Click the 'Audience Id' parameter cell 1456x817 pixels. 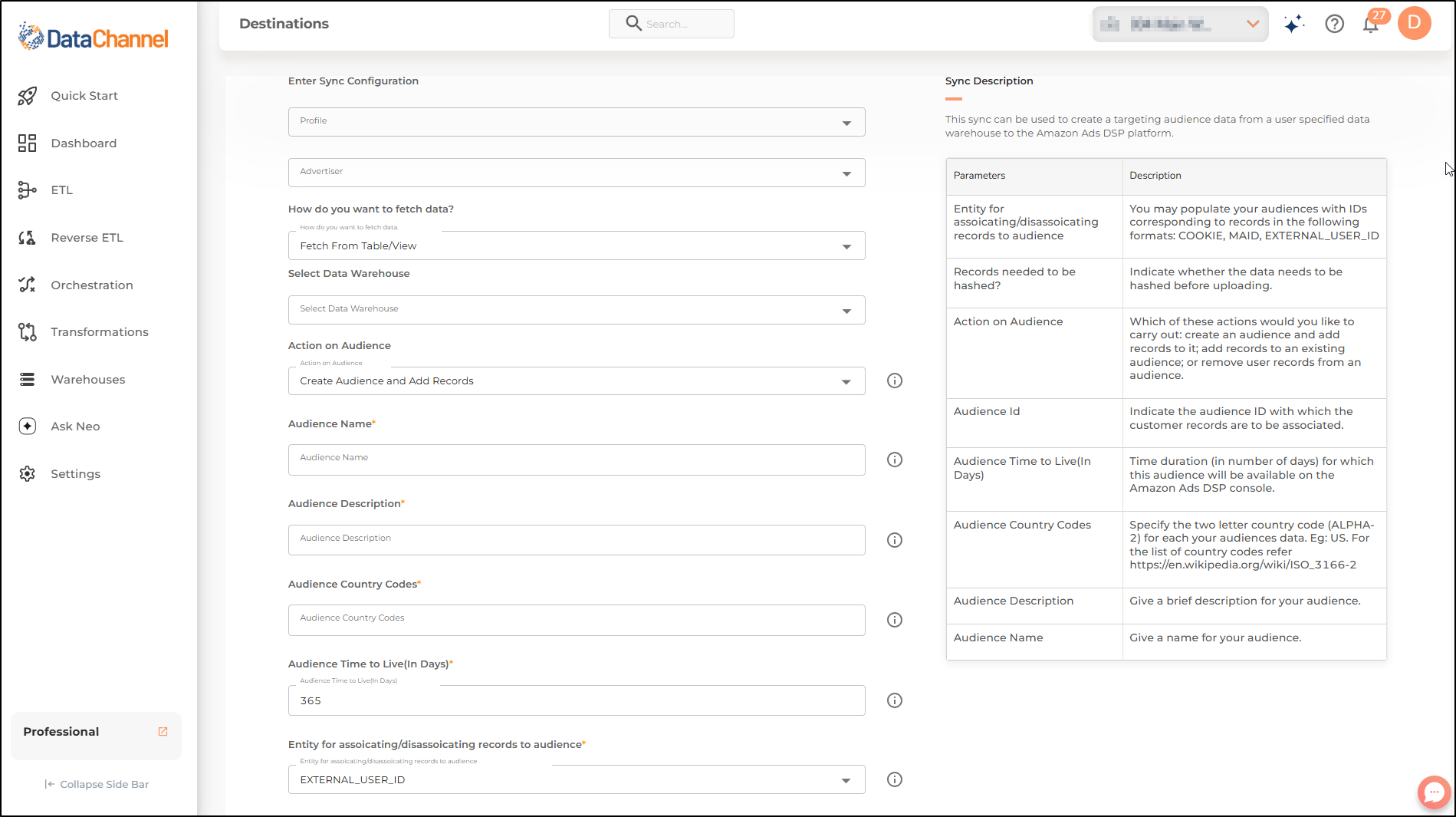1034,423
